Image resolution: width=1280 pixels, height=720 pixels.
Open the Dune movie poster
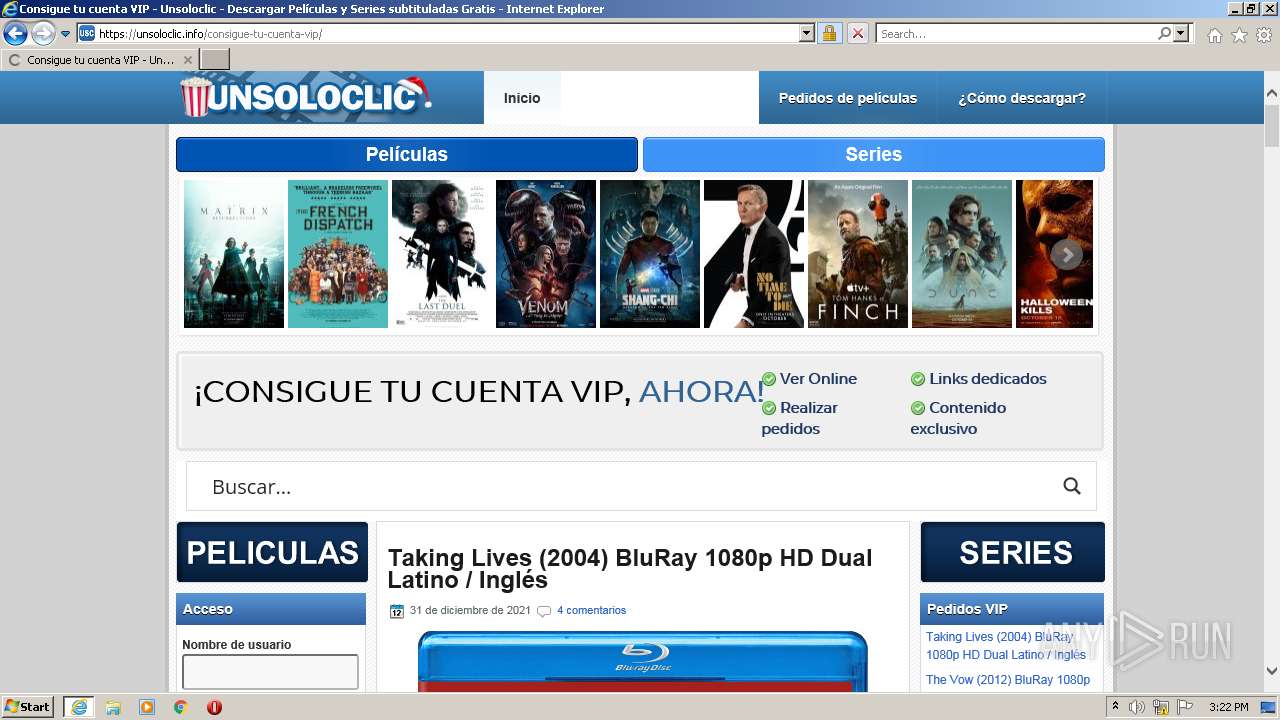(962, 254)
